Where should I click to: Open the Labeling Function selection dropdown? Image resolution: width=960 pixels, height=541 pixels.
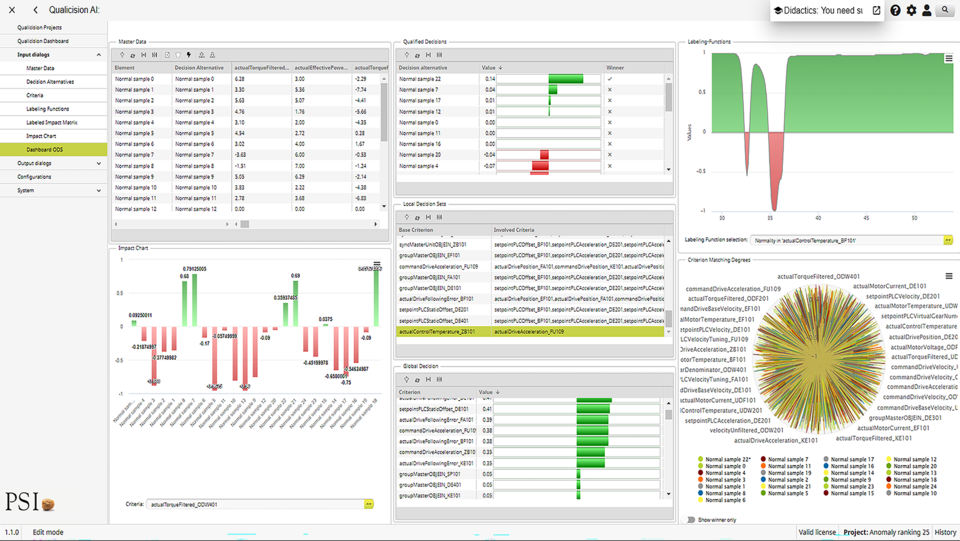point(948,240)
